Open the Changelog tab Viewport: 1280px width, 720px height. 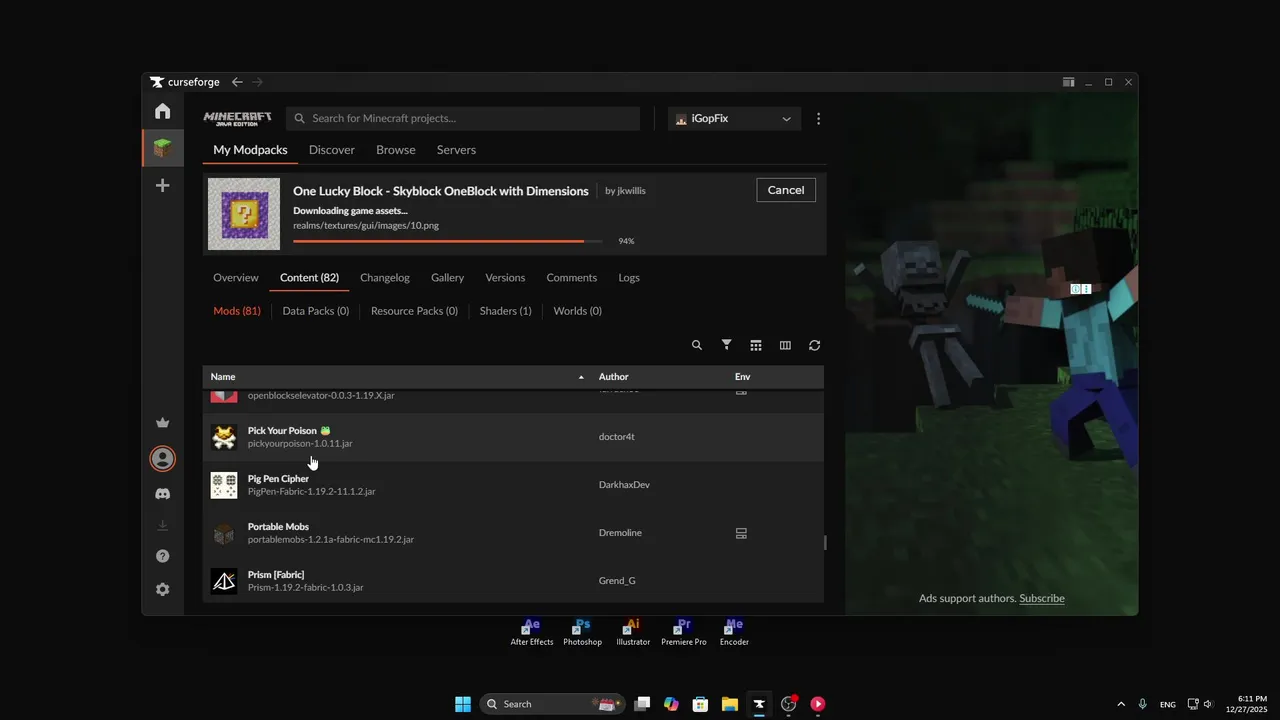coord(385,278)
